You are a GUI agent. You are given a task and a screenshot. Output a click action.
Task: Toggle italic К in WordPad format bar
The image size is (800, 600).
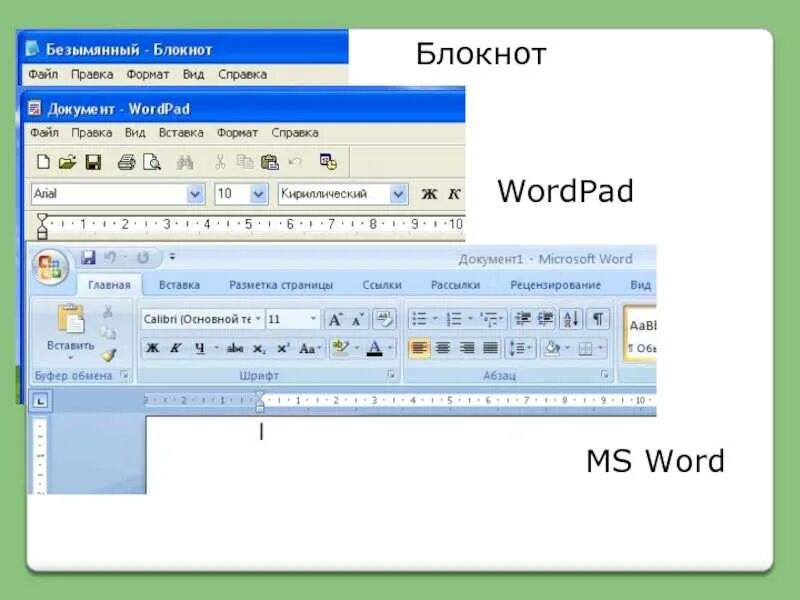pyautogui.click(x=454, y=194)
